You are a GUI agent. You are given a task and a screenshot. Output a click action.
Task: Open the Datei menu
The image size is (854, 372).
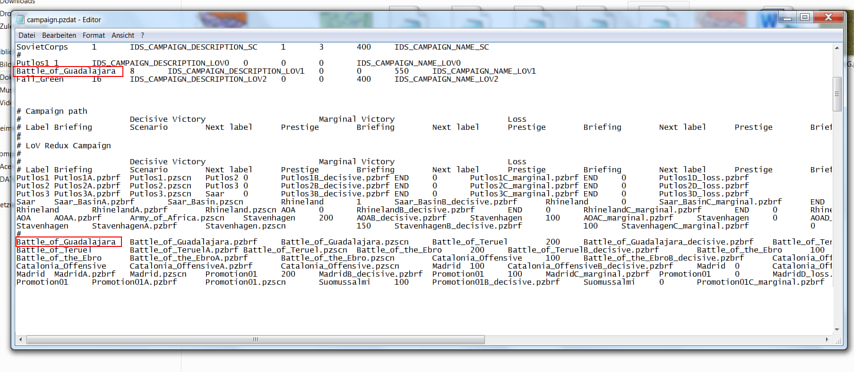tap(27, 35)
